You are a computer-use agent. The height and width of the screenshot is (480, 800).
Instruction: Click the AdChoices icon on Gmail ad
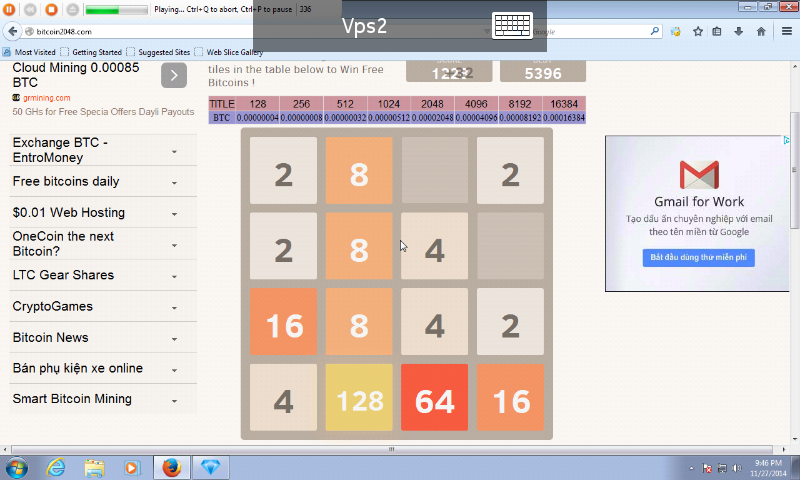[786, 140]
